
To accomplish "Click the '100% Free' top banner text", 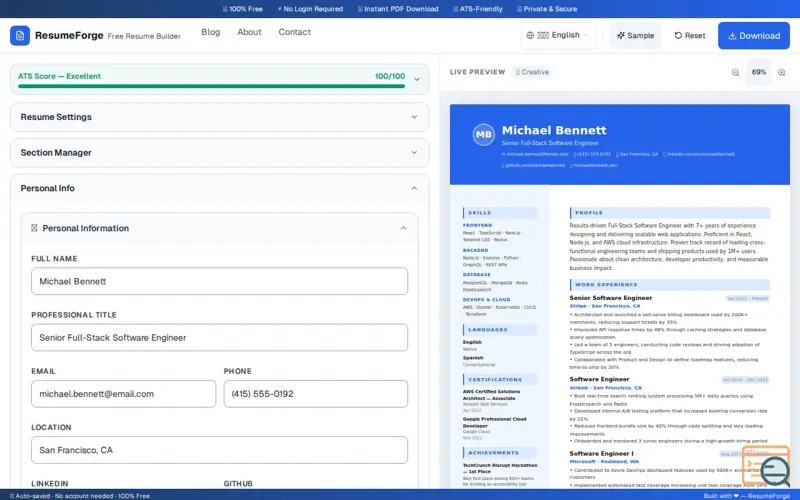I will pyautogui.click(x=243, y=9).
